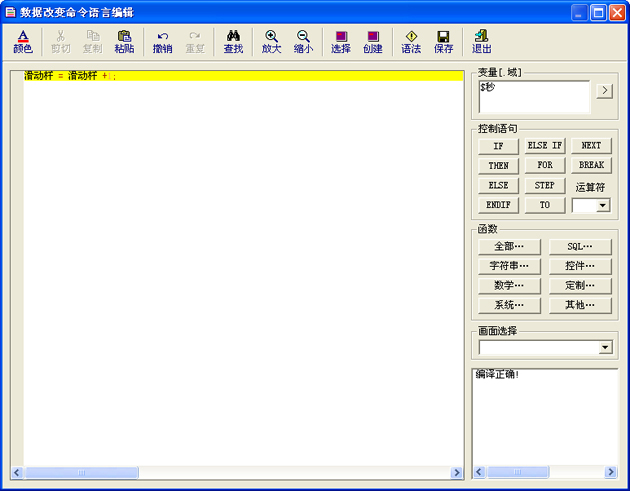This screenshot has height=491, width=630.
Task: Minimize the 数据改变命令语言编辑 window
Action: tap(579, 13)
